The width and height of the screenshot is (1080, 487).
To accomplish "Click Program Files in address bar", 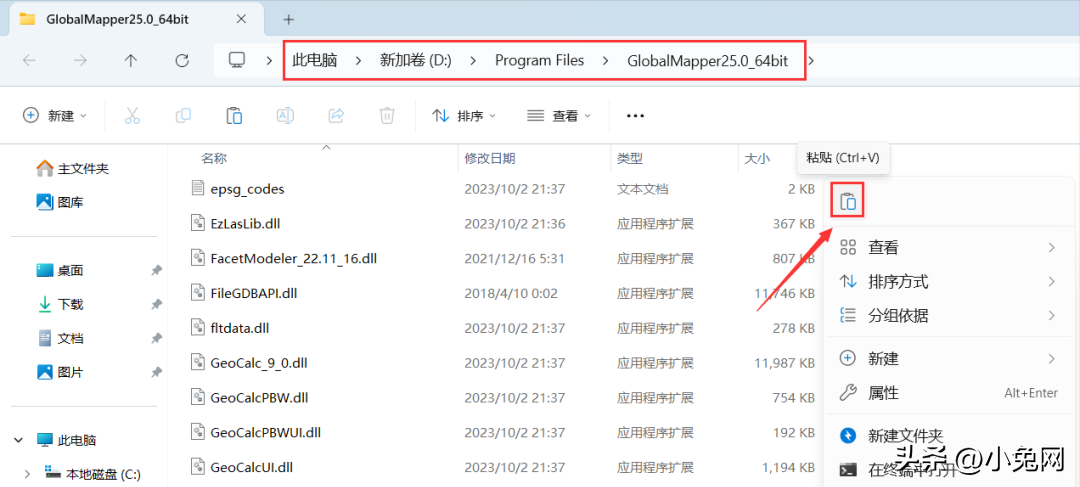I will (x=539, y=61).
